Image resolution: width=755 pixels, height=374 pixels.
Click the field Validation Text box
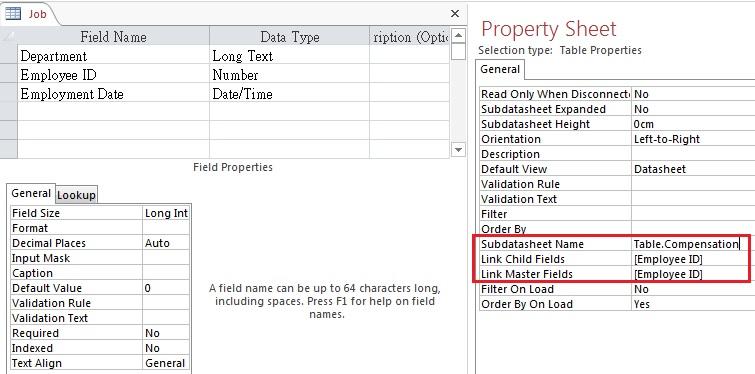(x=166, y=318)
